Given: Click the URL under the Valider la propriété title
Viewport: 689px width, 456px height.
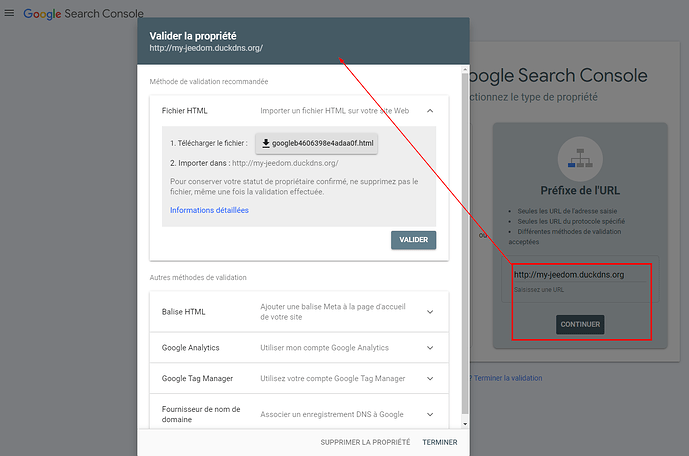Looking at the screenshot, I should 206,48.
